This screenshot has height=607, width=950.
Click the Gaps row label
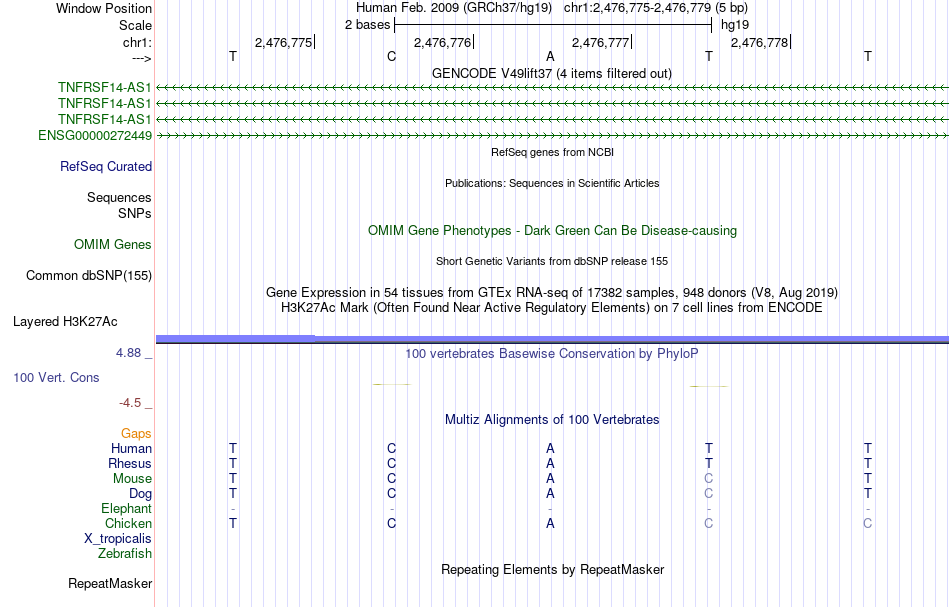[x=136, y=433]
